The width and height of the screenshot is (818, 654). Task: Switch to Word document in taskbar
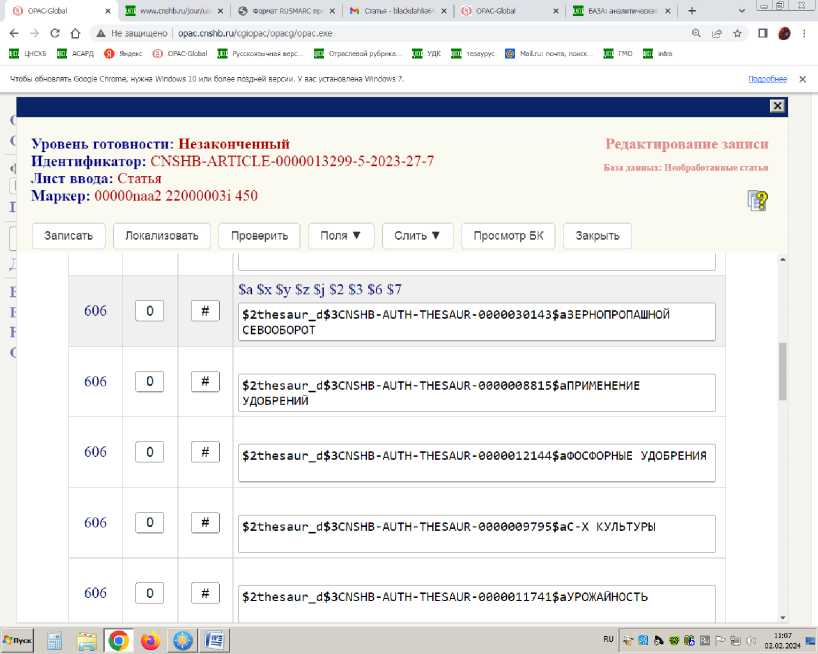[x=214, y=641]
